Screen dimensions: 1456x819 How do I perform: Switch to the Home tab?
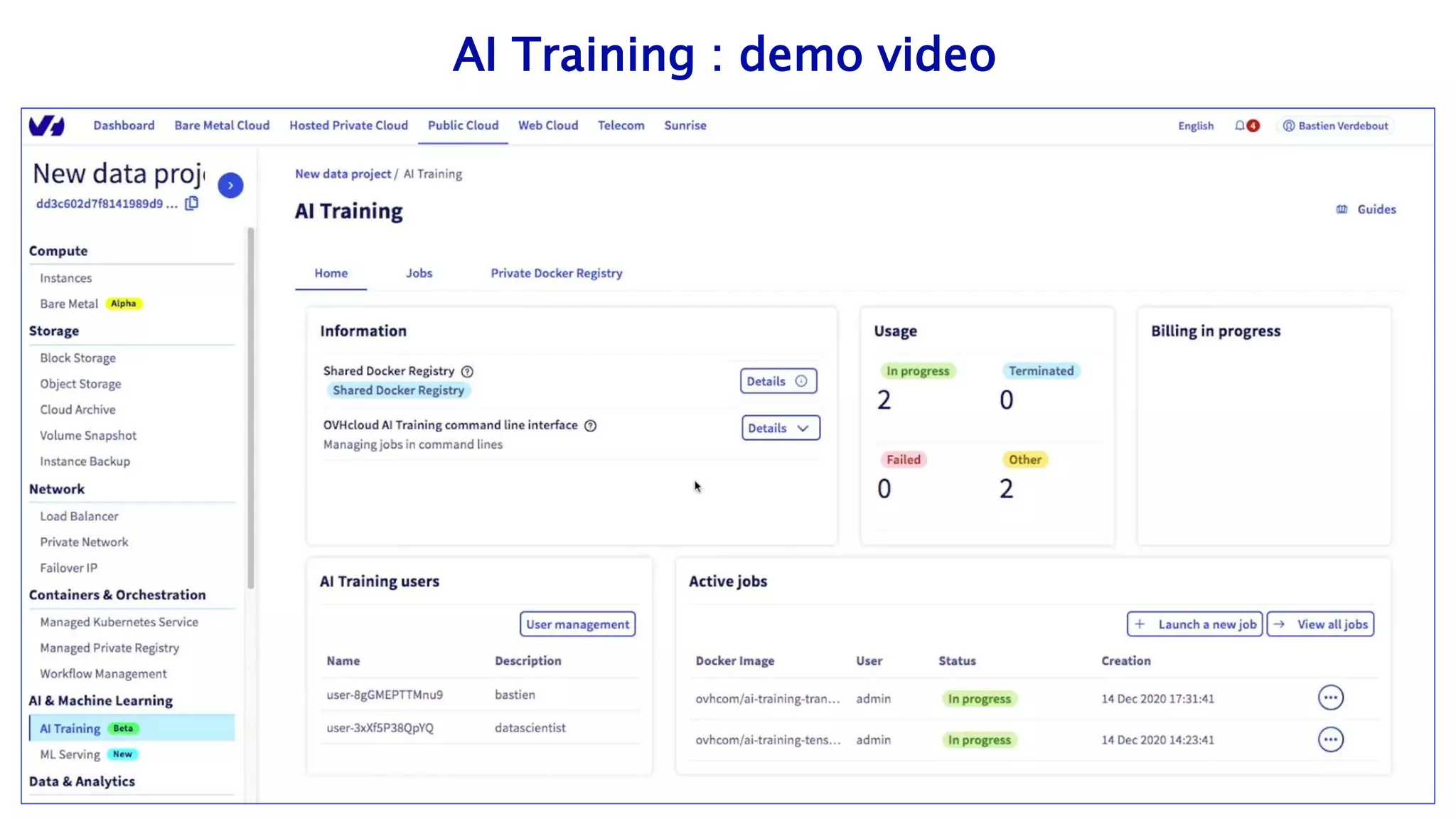pyautogui.click(x=331, y=273)
